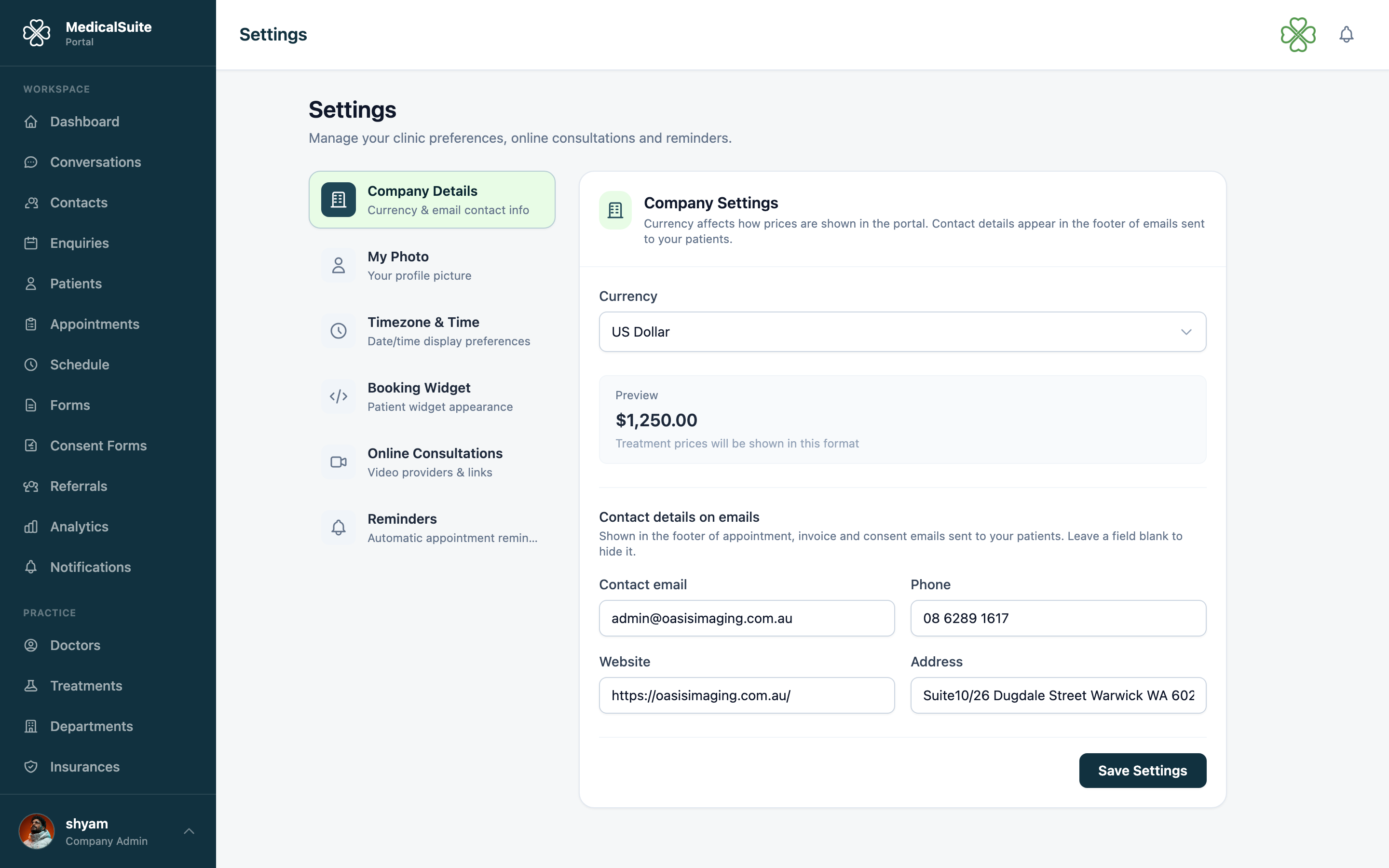The width and height of the screenshot is (1389, 868).
Task: Click the Address input field
Action: click(1058, 695)
